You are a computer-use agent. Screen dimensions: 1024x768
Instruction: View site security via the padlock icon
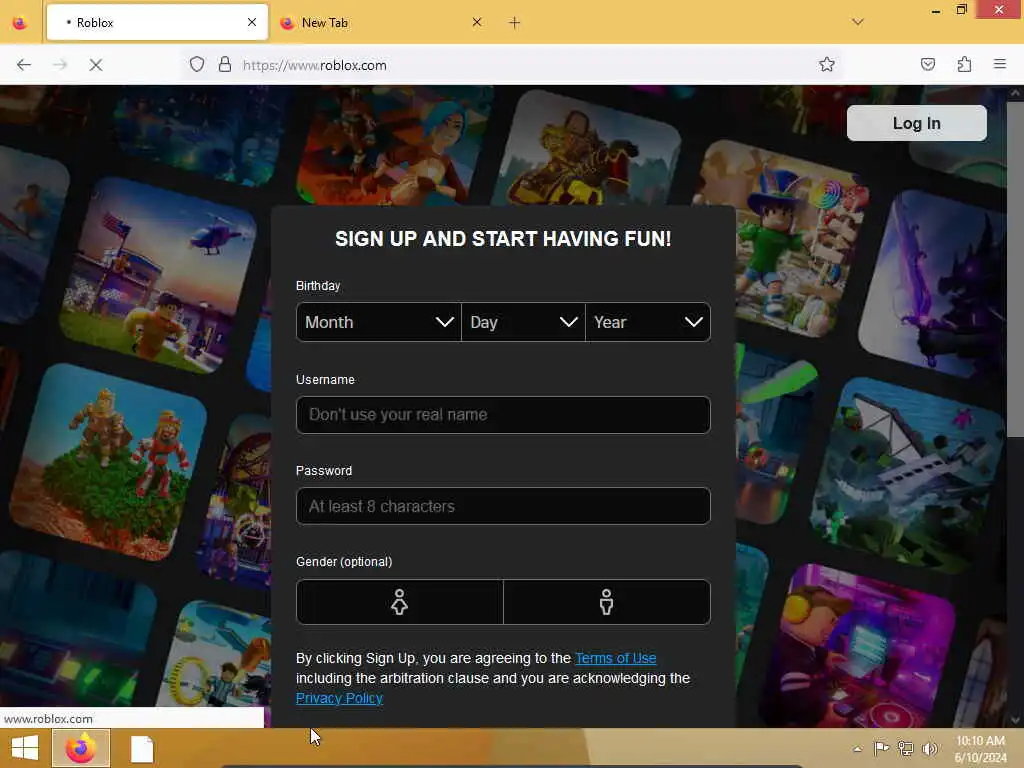(x=225, y=65)
